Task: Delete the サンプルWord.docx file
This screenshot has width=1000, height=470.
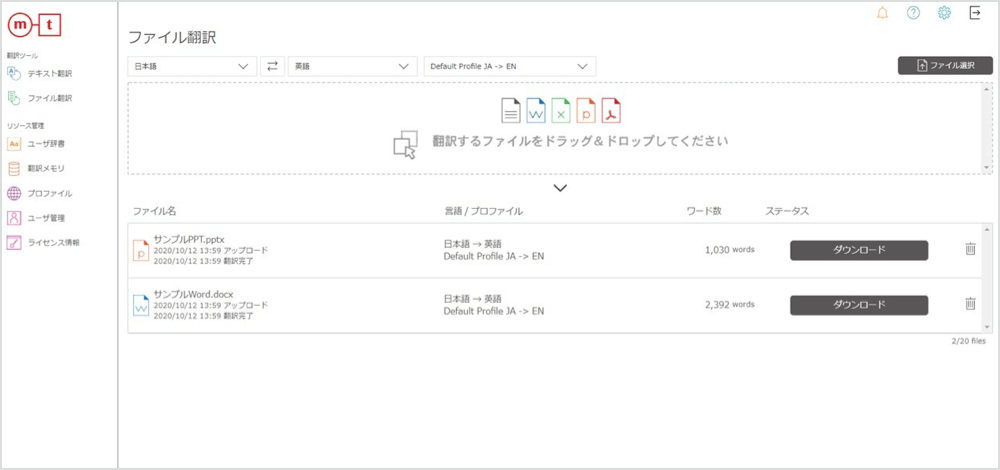Action: click(x=970, y=304)
